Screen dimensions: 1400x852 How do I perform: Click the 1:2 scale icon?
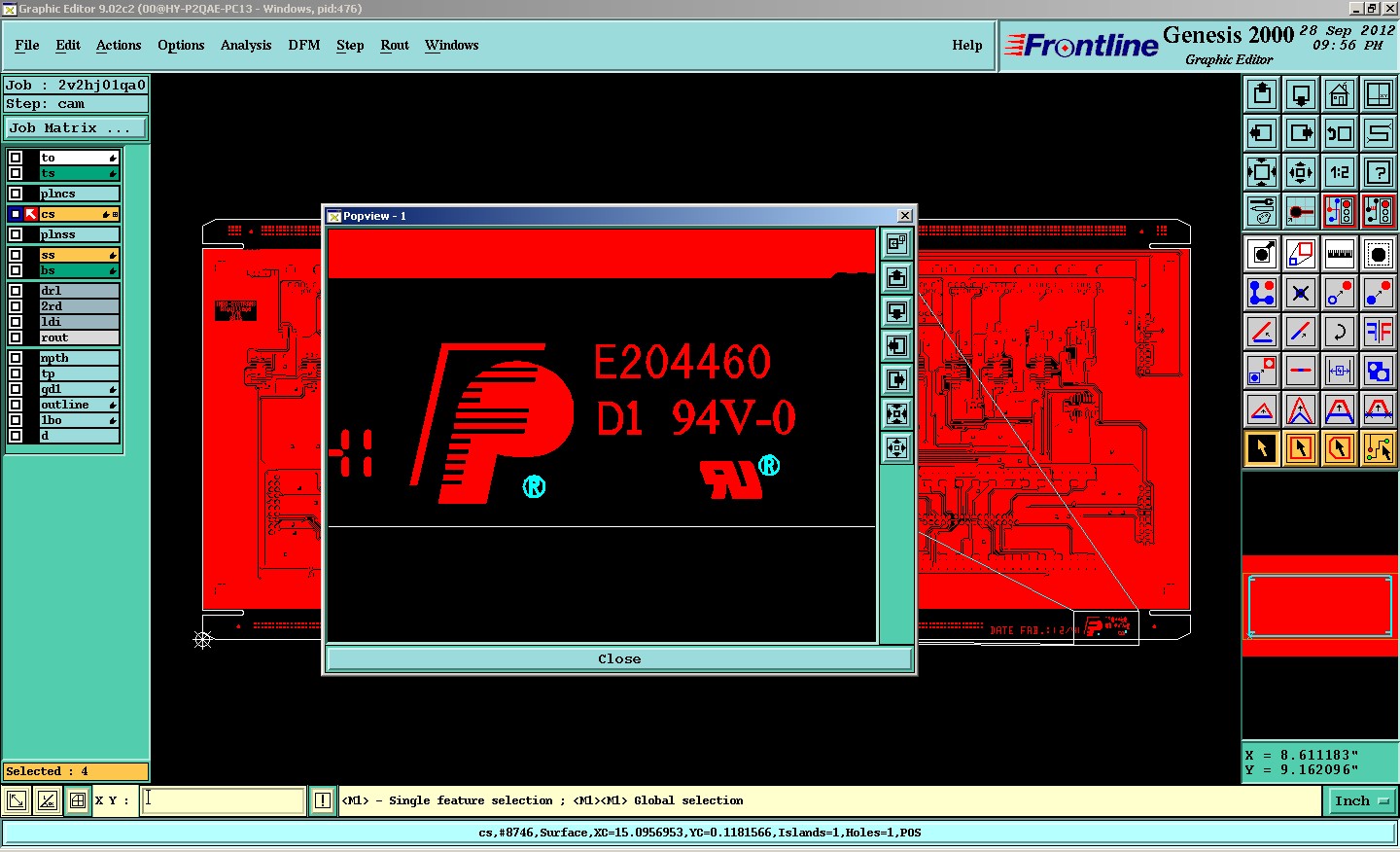click(1340, 172)
